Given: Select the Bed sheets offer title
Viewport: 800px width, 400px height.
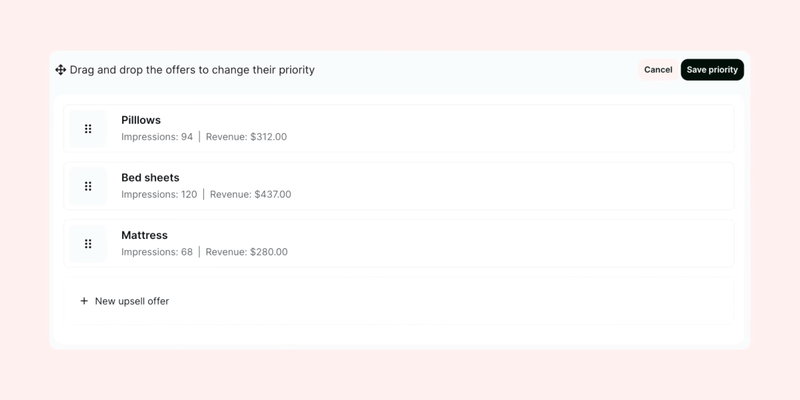Looking at the screenshot, I should [150, 178].
